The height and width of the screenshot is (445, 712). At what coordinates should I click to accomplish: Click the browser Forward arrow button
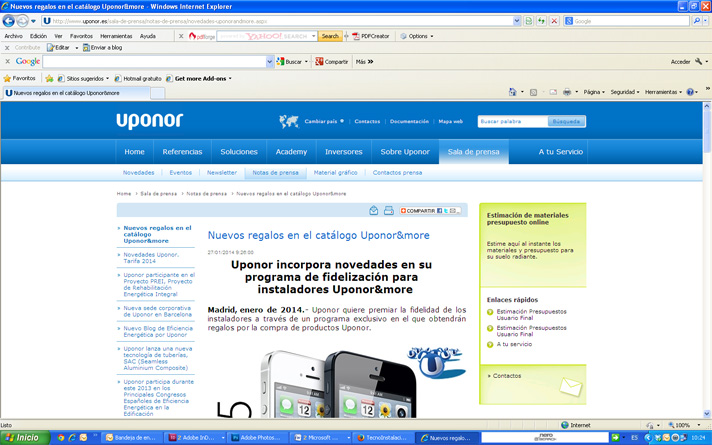coord(22,20)
